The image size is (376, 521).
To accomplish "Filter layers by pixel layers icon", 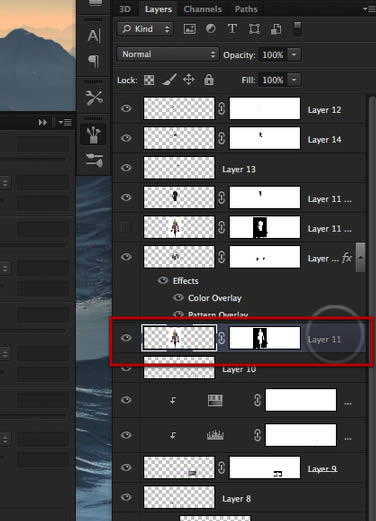I will pos(189,29).
